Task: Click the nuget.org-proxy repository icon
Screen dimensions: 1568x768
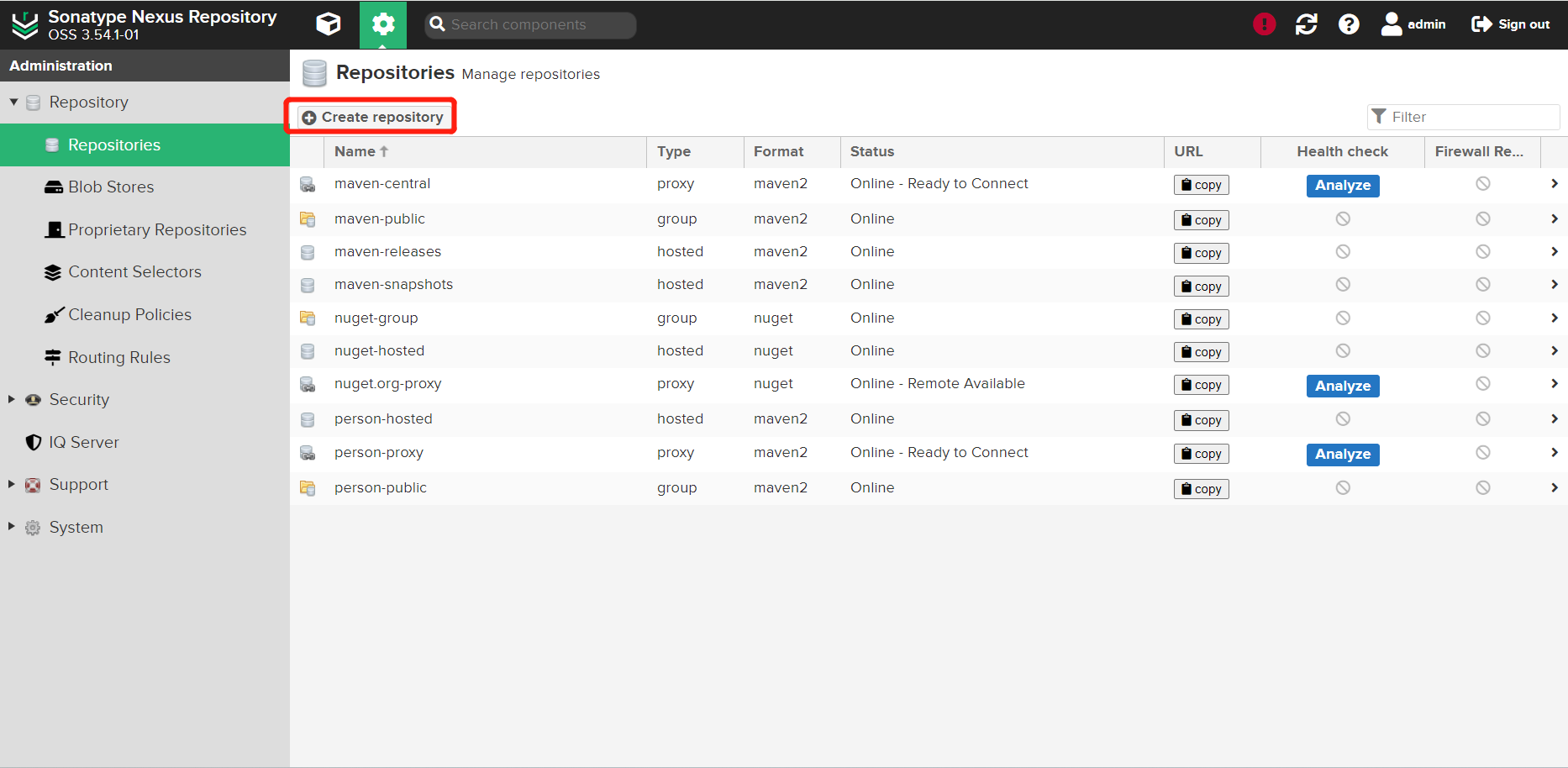Action: 308,384
